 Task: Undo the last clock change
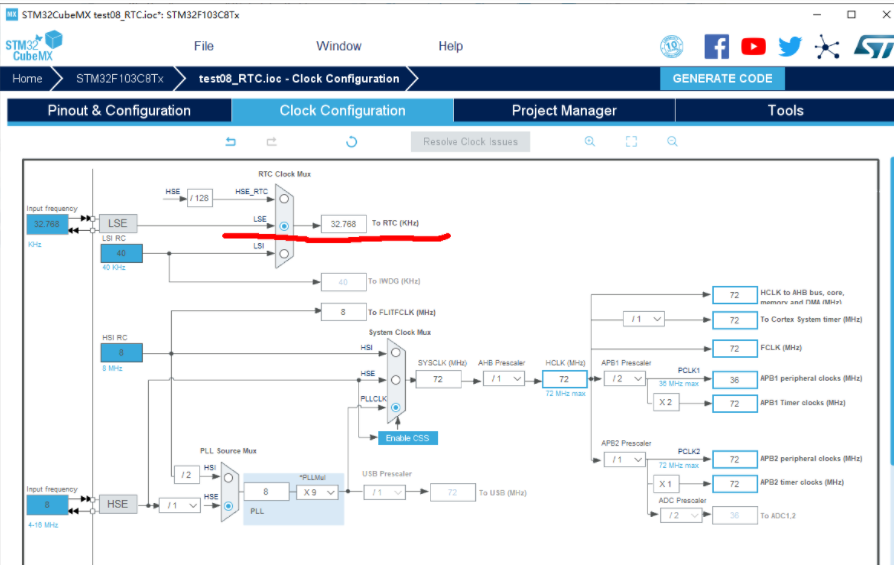pyautogui.click(x=230, y=141)
